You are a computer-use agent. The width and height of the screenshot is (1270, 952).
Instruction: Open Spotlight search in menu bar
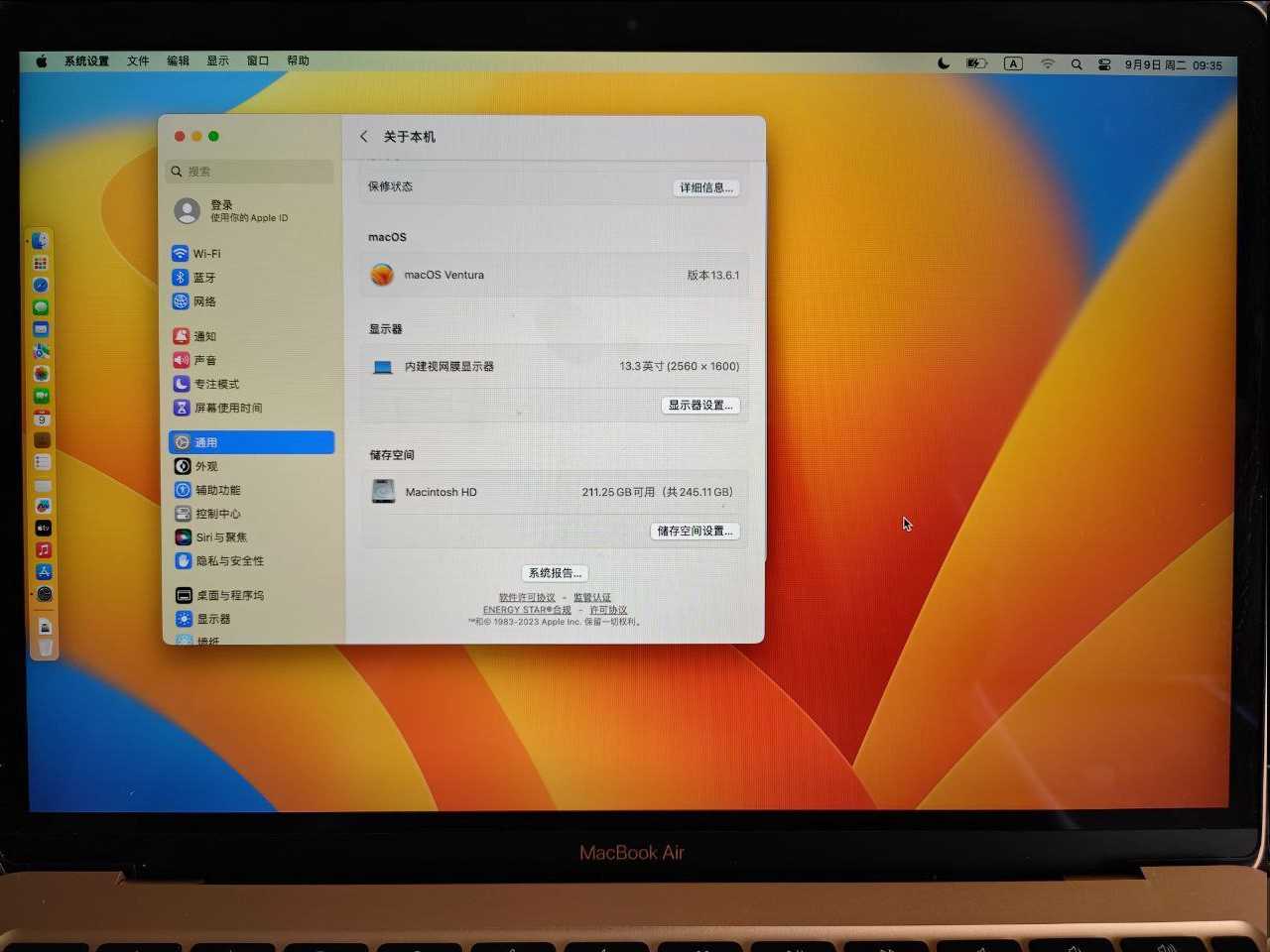coord(1077,64)
